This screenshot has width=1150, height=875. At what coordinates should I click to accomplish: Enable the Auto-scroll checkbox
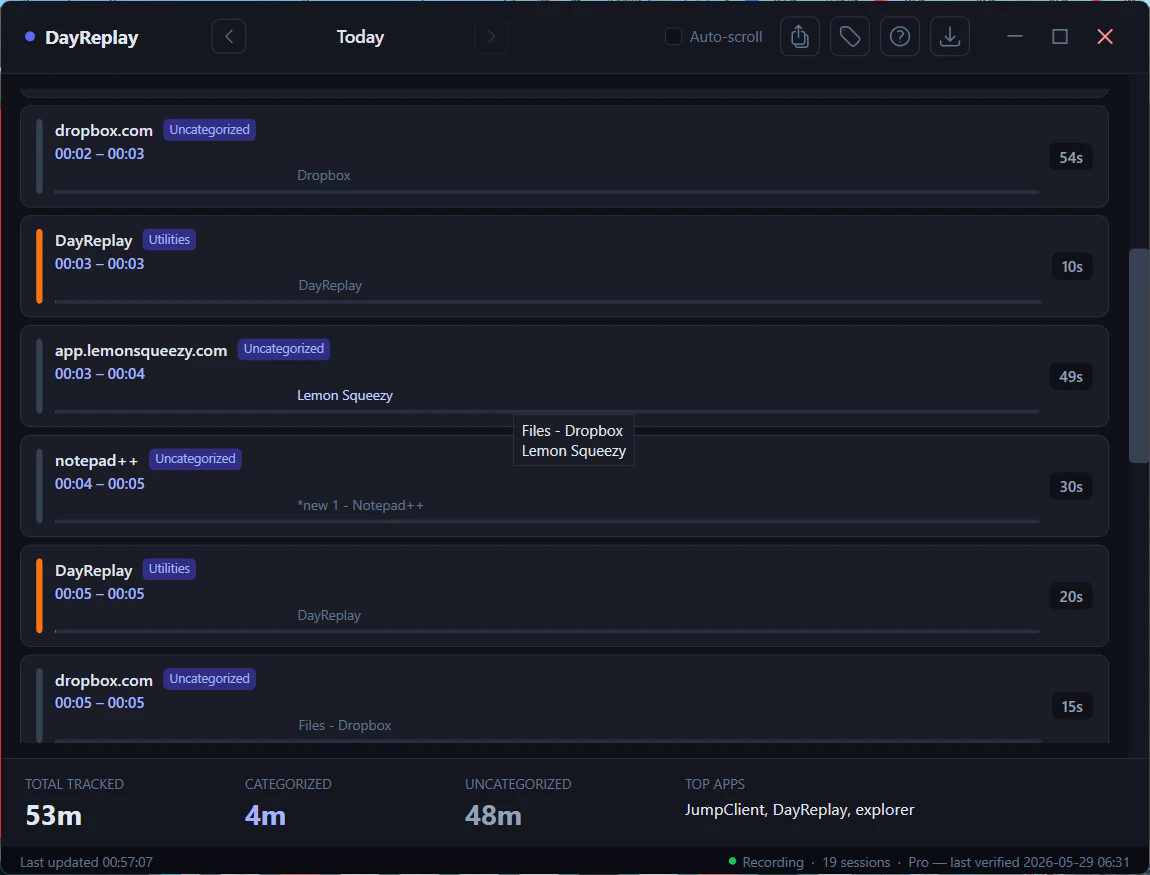point(673,37)
